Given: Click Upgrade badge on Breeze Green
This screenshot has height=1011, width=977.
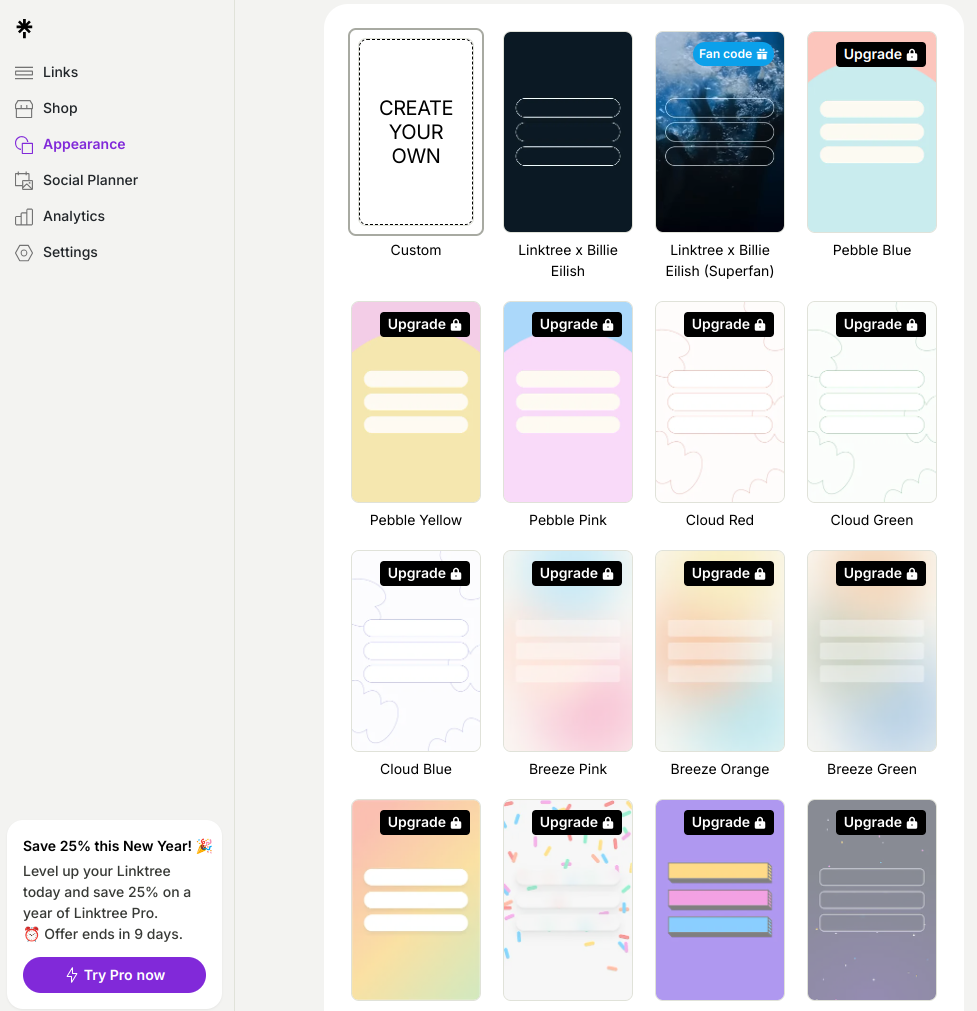Looking at the screenshot, I should tap(881, 573).
